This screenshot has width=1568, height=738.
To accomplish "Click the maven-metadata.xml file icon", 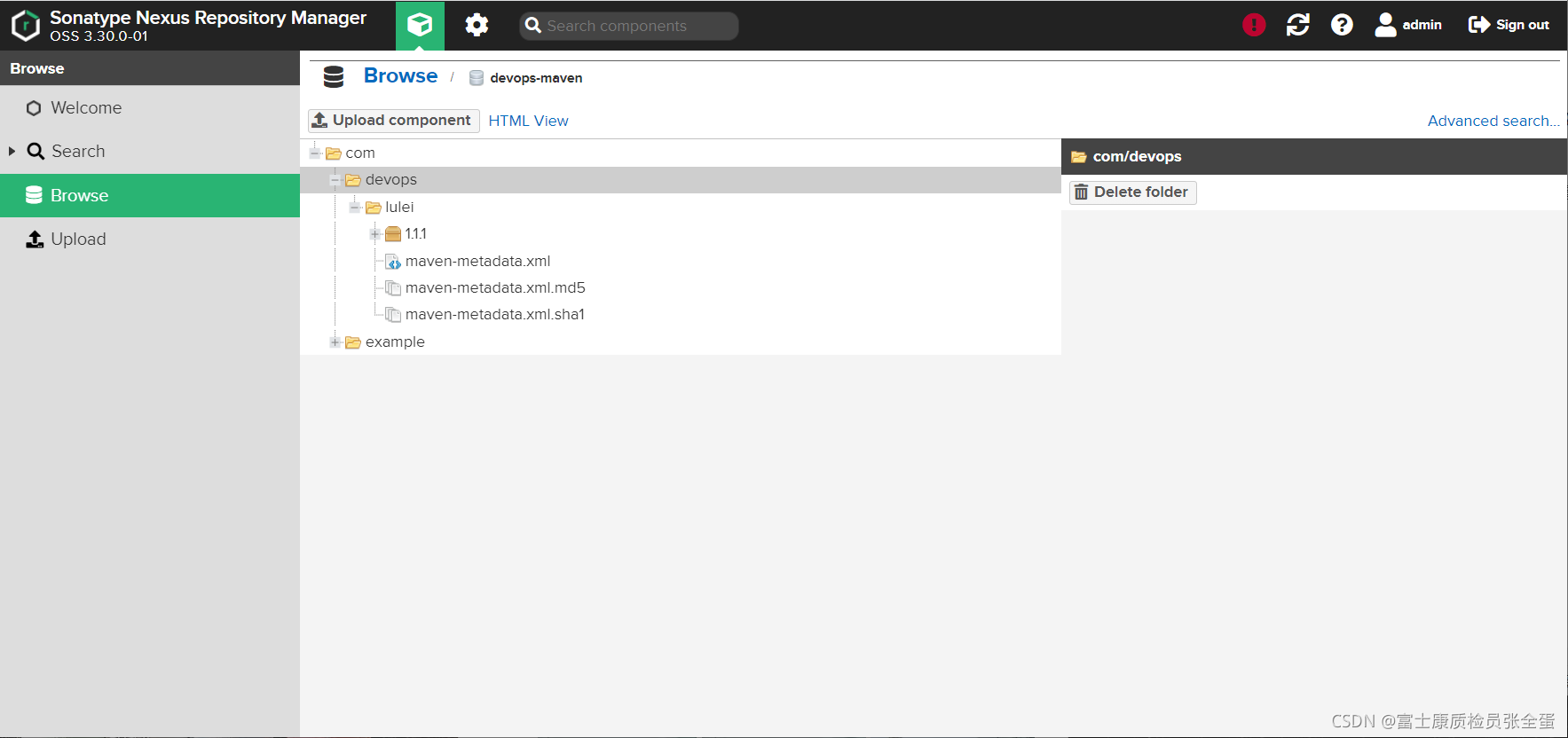I will tap(393, 262).
